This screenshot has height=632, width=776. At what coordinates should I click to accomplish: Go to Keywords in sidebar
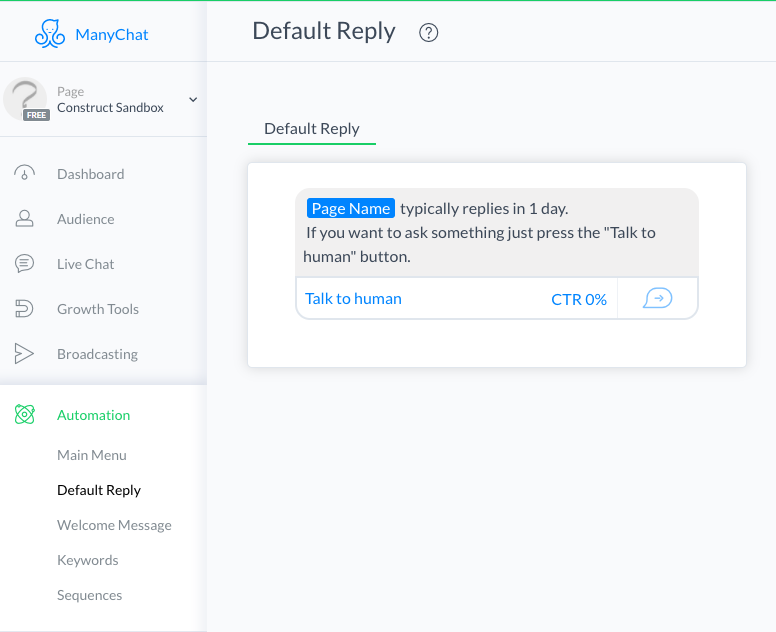point(88,560)
